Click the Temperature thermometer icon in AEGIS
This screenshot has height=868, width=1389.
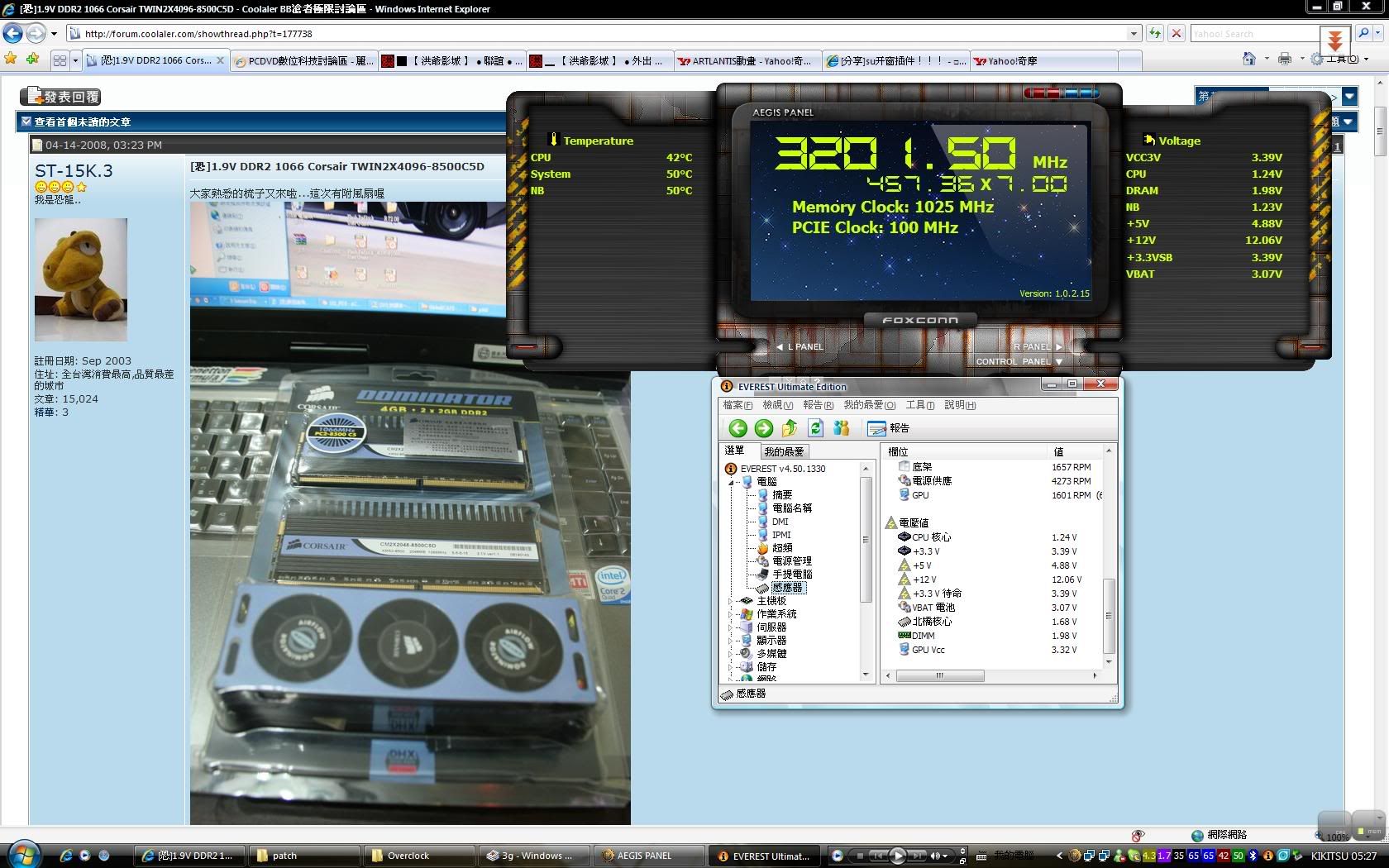[x=554, y=140]
